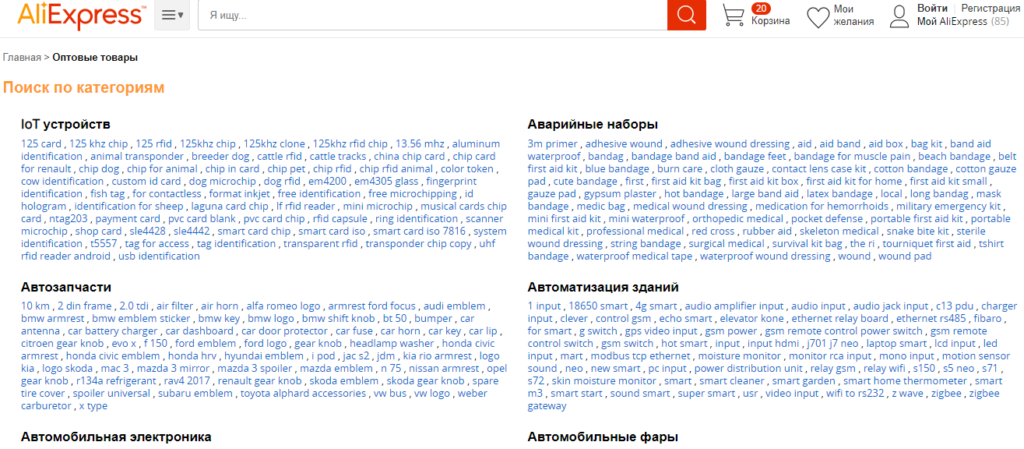Open Мой AliExpress menu
The width and height of the screenshot is (1024, 449).
pos(963,22)
